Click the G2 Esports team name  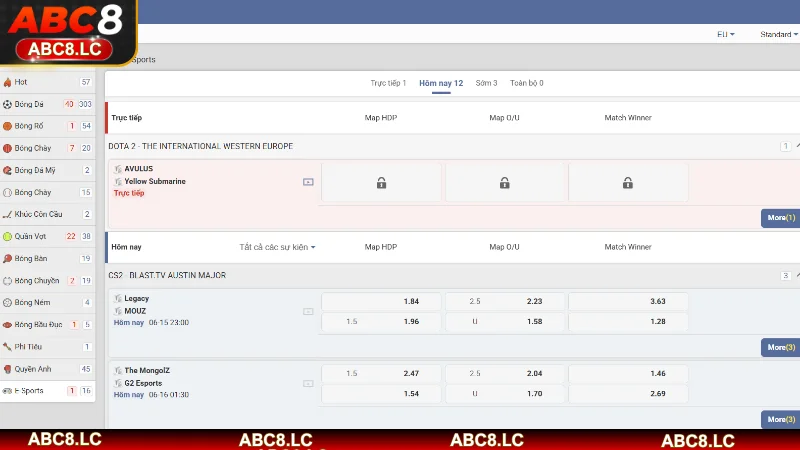143,383
